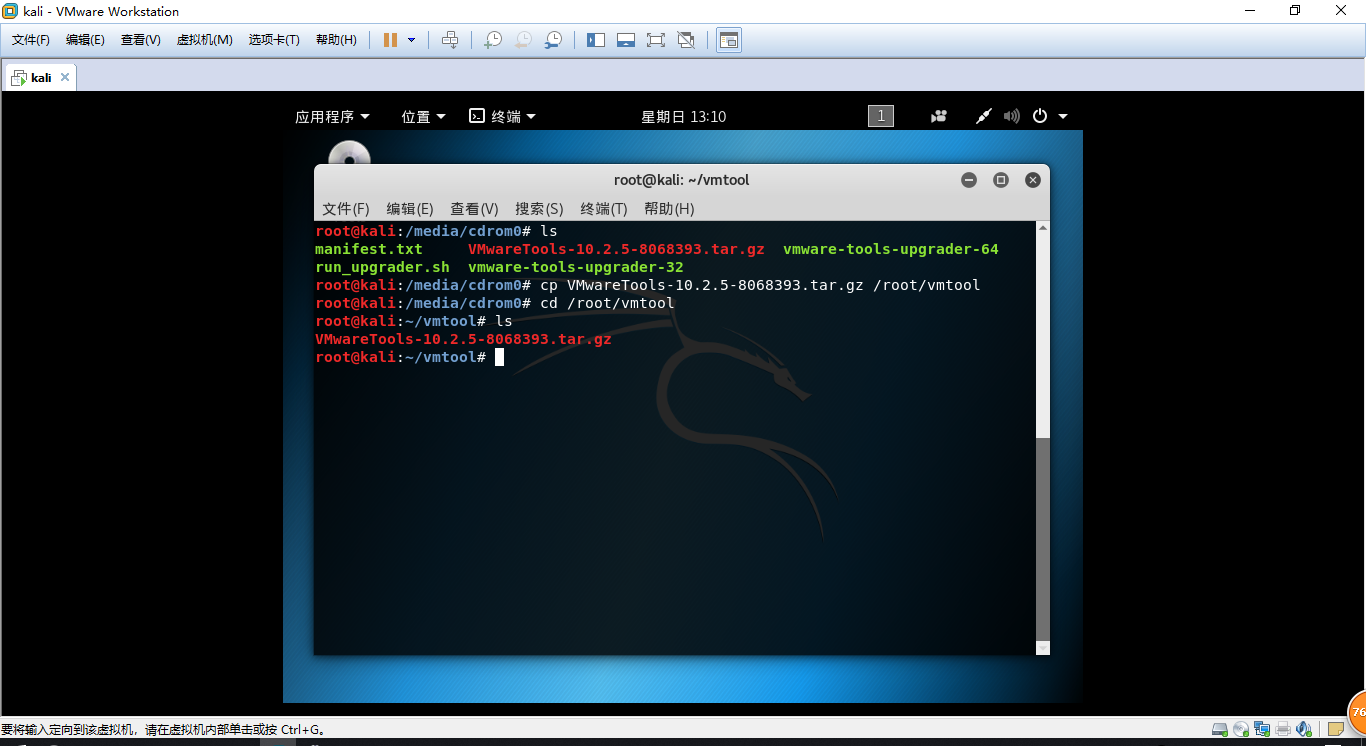Select the kali VM tab
Viewport: 1366px width, 746px height.
[x=40, y=77]
